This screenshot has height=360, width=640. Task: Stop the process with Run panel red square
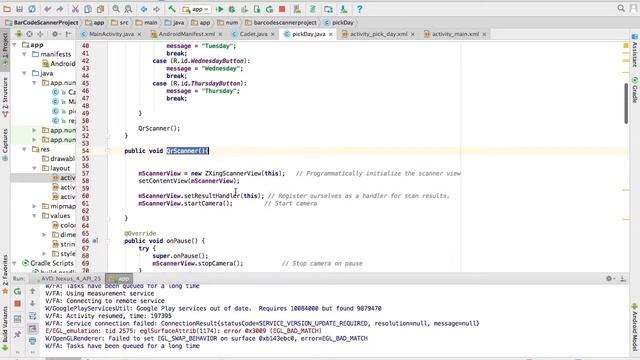tap(17, 304)
